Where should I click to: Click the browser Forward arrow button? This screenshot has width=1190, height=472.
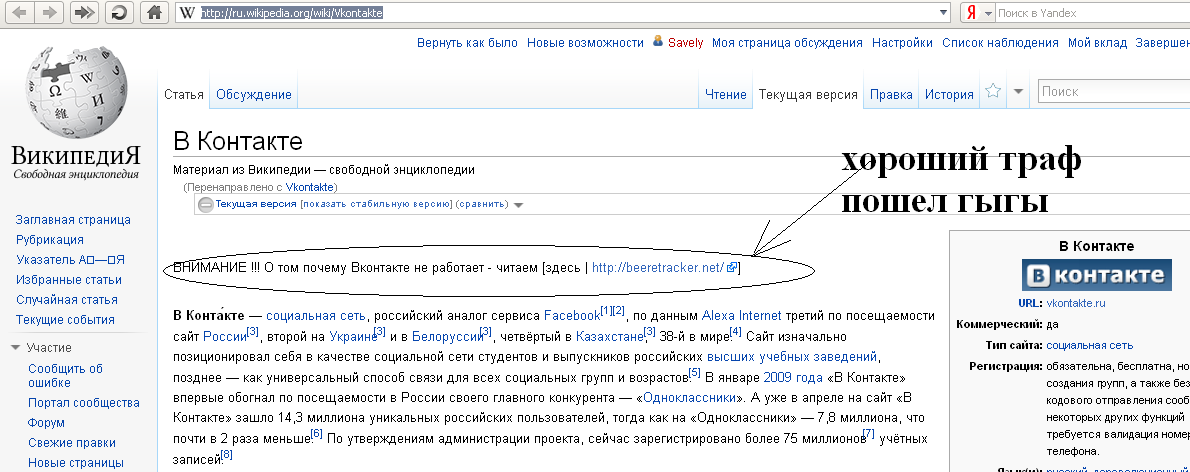[49, 12]
